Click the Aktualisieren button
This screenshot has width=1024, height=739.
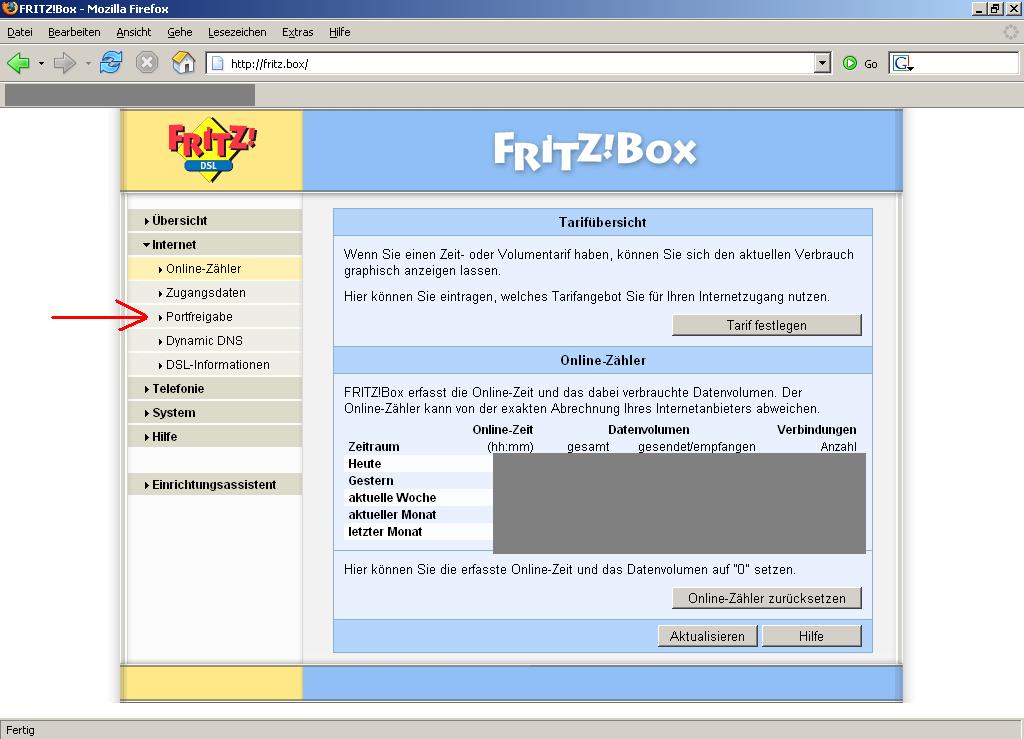pyautogui.click(x=707, y=636)
